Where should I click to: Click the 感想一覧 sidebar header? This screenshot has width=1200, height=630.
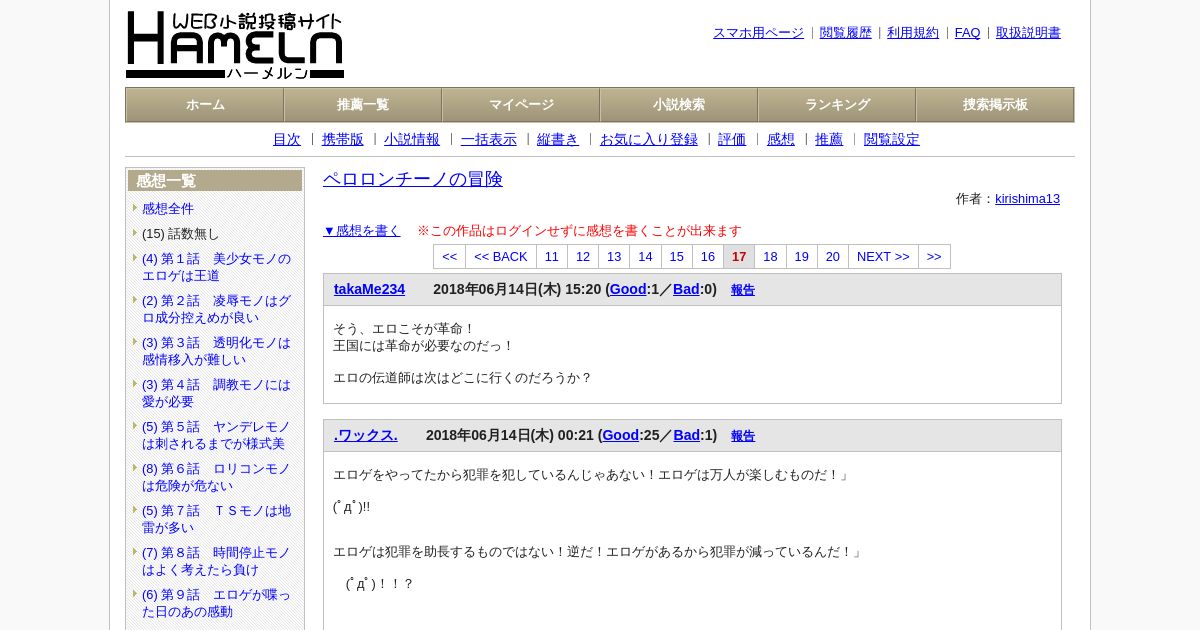(215, 181)
